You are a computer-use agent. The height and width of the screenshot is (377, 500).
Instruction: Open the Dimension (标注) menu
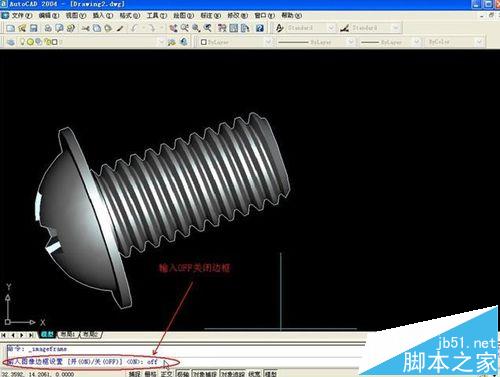pyautogui.click(x=210, y=15)
